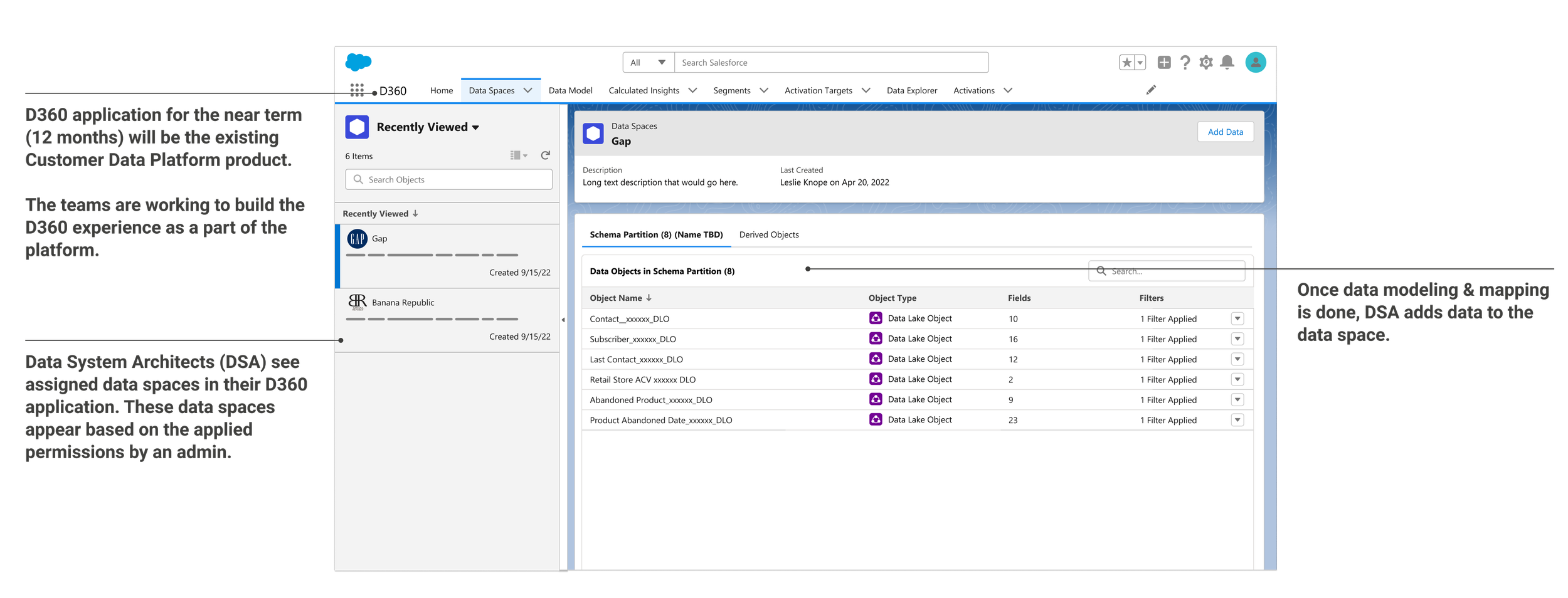Screen dimensions: 1568x598
Task: Click Data Lake Object icon for Retail Store ACV row
Action: coord(876,379)
